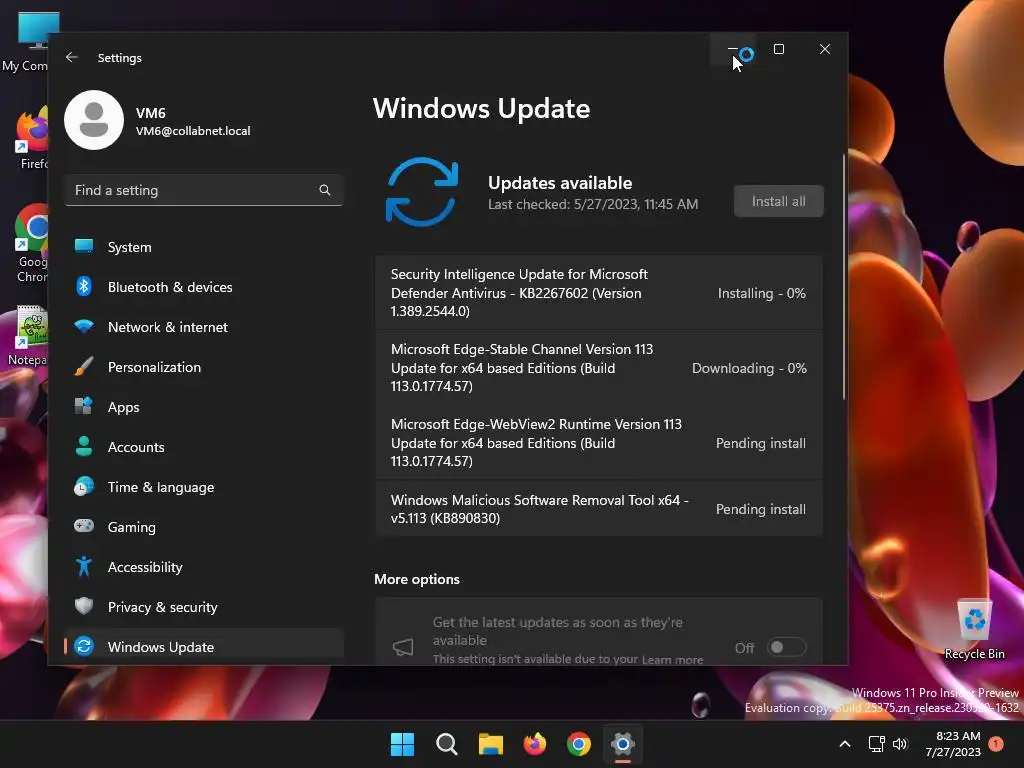
Task: Click the network icon in system tray
Action: [876, 744]
